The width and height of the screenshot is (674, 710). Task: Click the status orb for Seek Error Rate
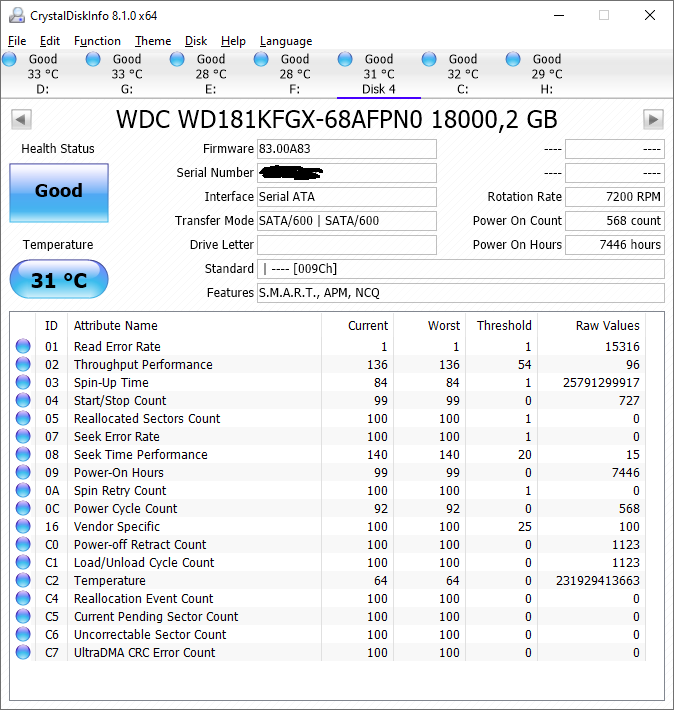(x=23, y=437)
